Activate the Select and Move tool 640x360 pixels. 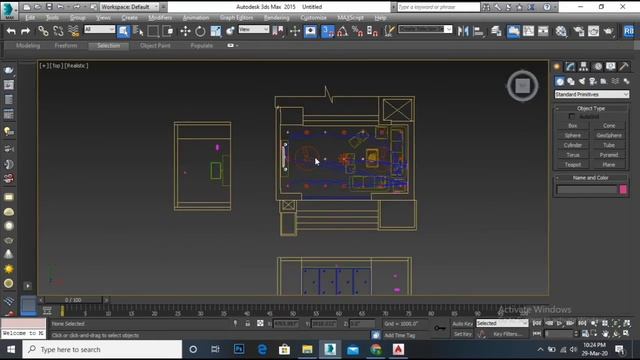[x=185, y=31]
